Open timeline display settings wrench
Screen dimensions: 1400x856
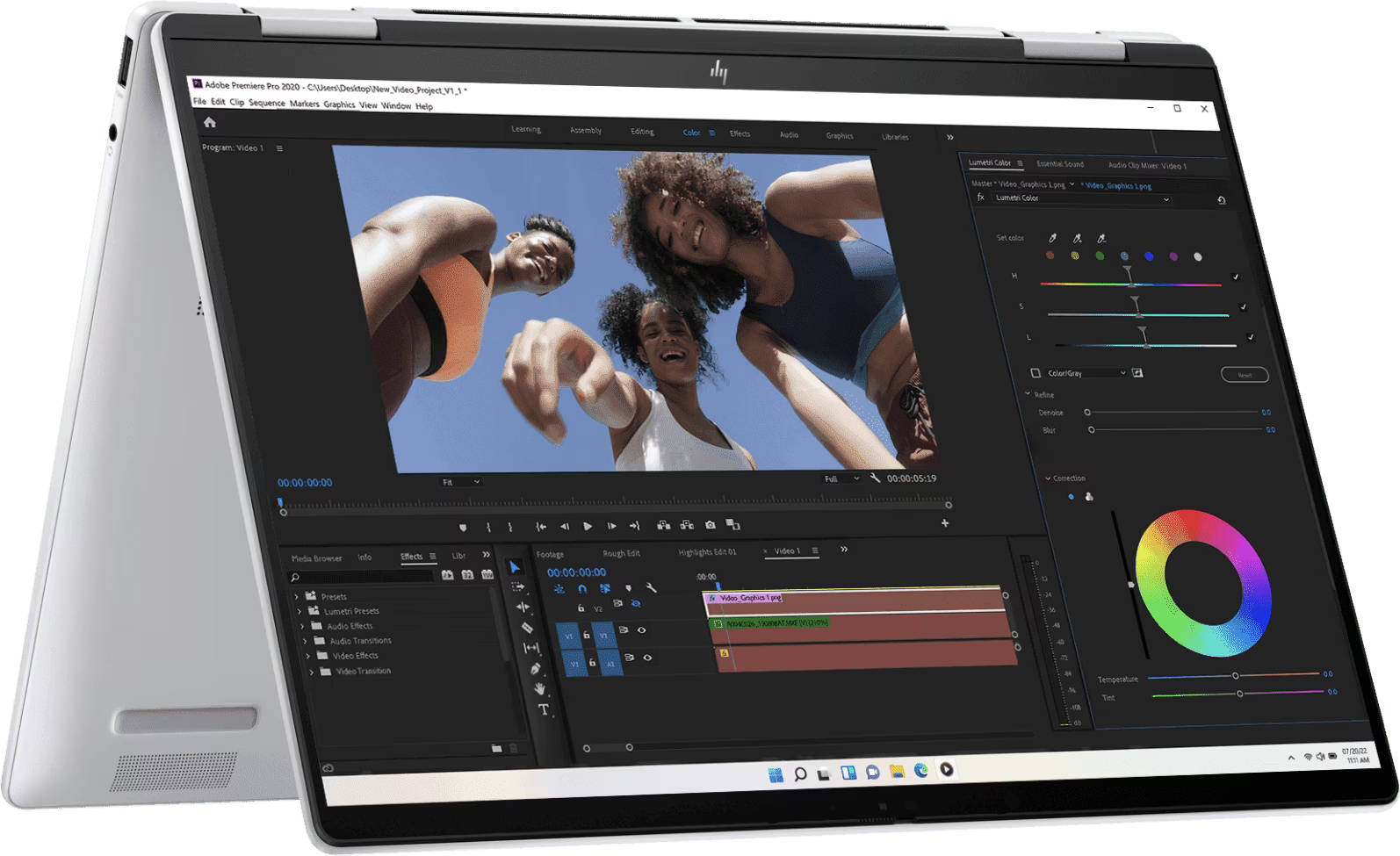coord(651,587)
